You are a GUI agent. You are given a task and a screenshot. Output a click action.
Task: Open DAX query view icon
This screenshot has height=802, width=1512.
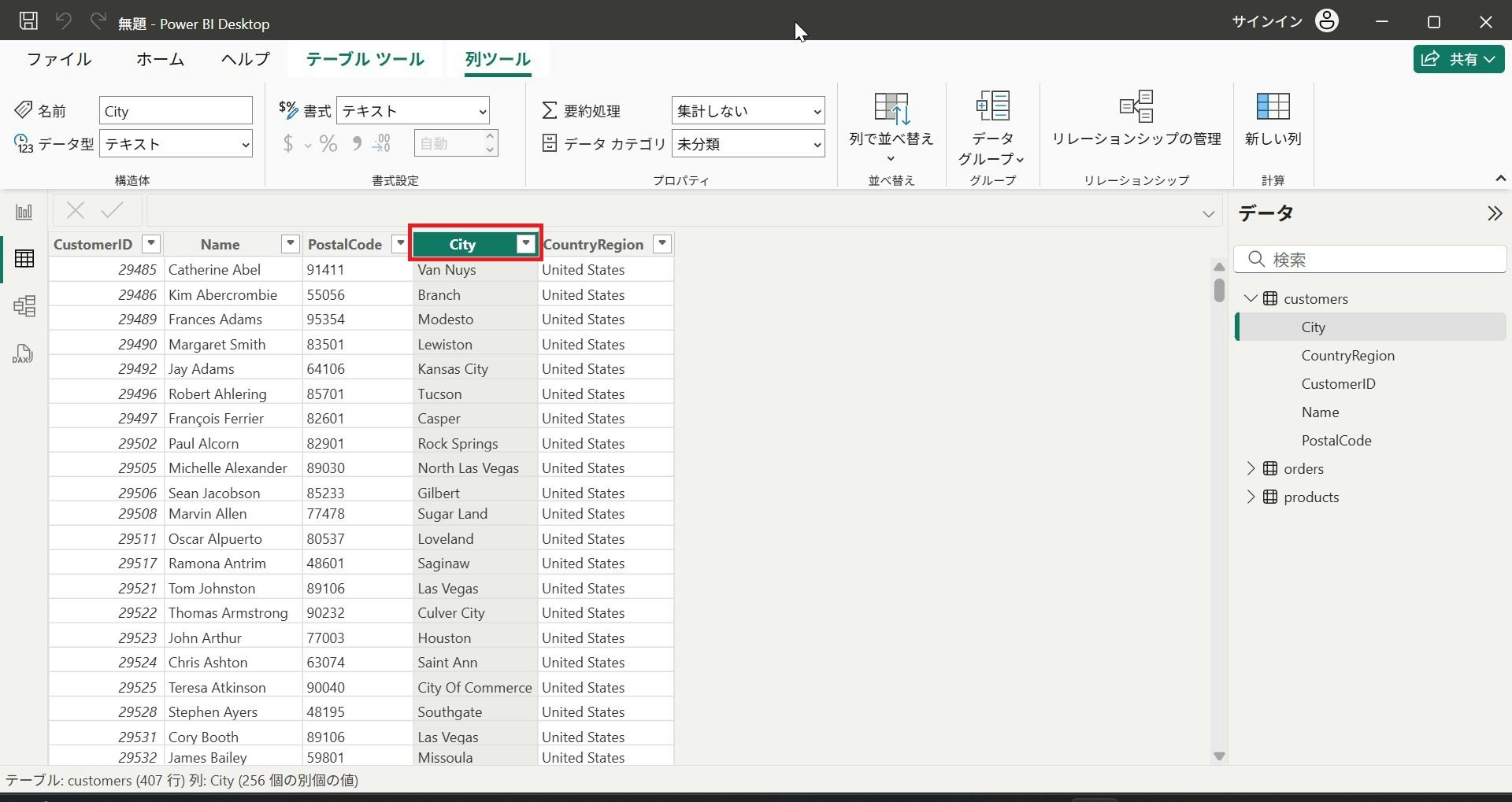[x=23, y=353]
